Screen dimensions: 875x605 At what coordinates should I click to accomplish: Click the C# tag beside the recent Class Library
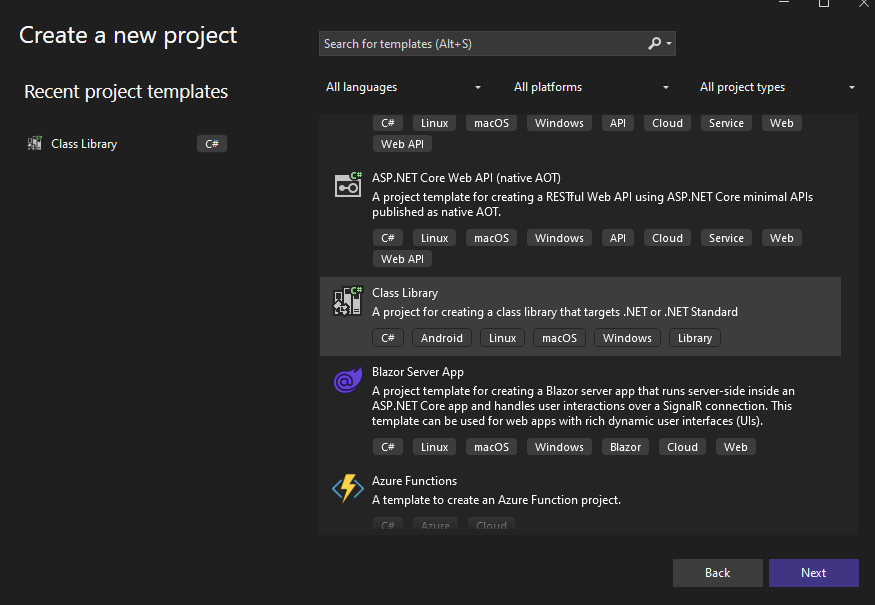[212, 143]
